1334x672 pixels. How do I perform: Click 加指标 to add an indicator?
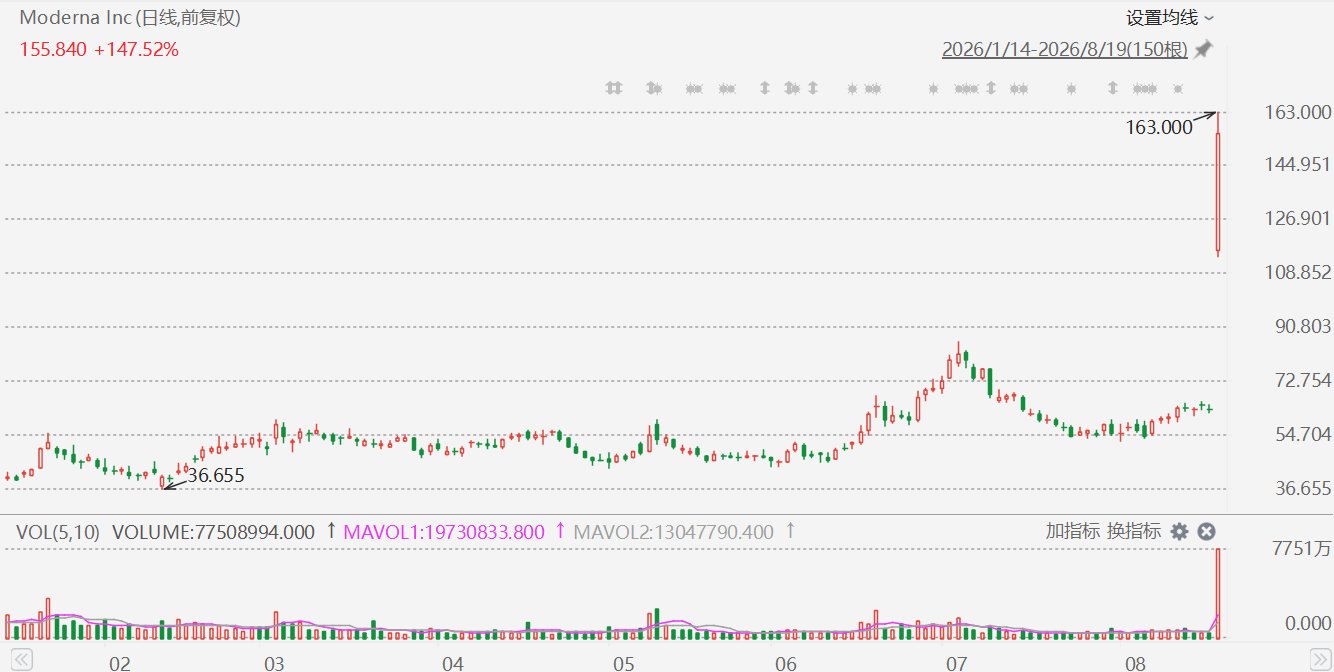tap(1073, 531)
